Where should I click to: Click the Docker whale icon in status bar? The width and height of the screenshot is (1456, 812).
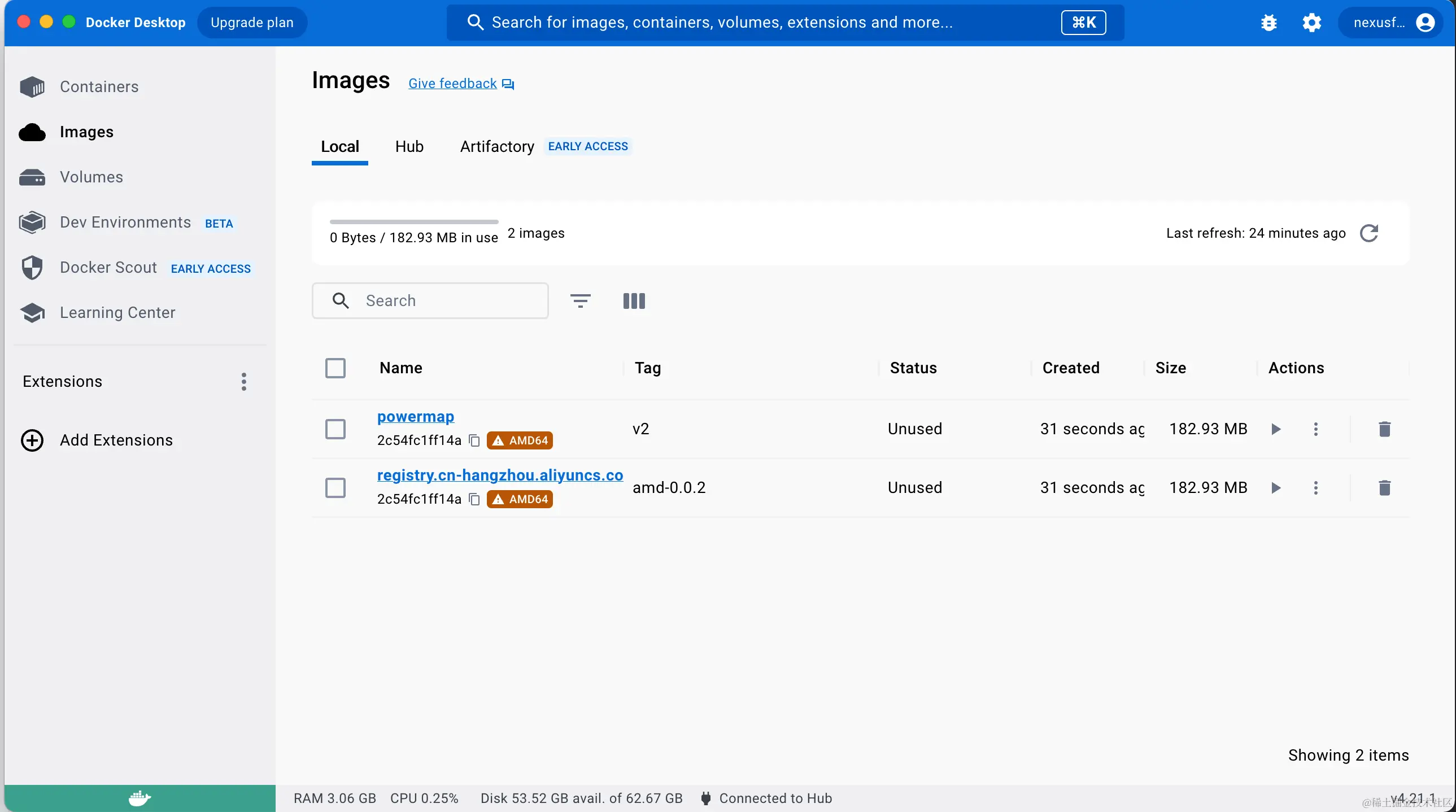click(139, 798)
